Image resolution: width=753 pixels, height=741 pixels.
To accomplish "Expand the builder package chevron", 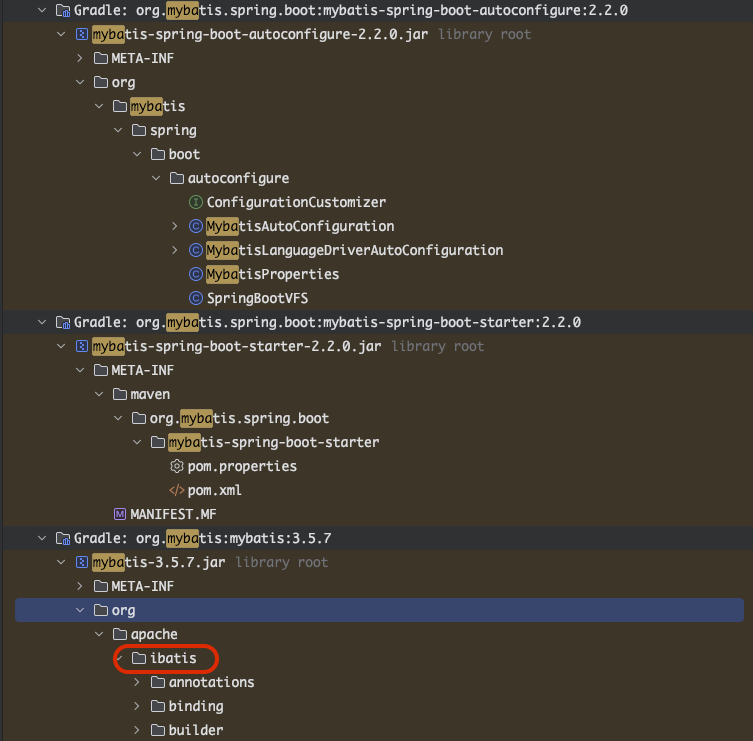I will [137, 730].
